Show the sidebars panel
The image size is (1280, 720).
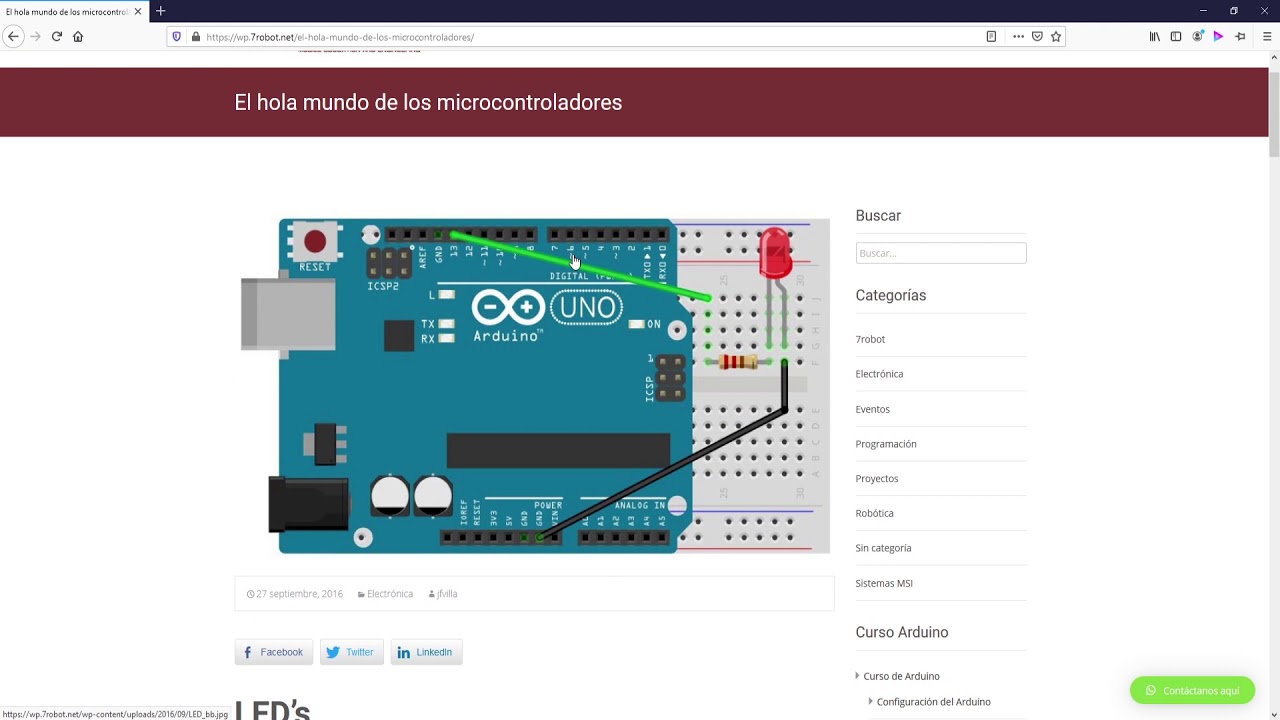coord(1176,37)
